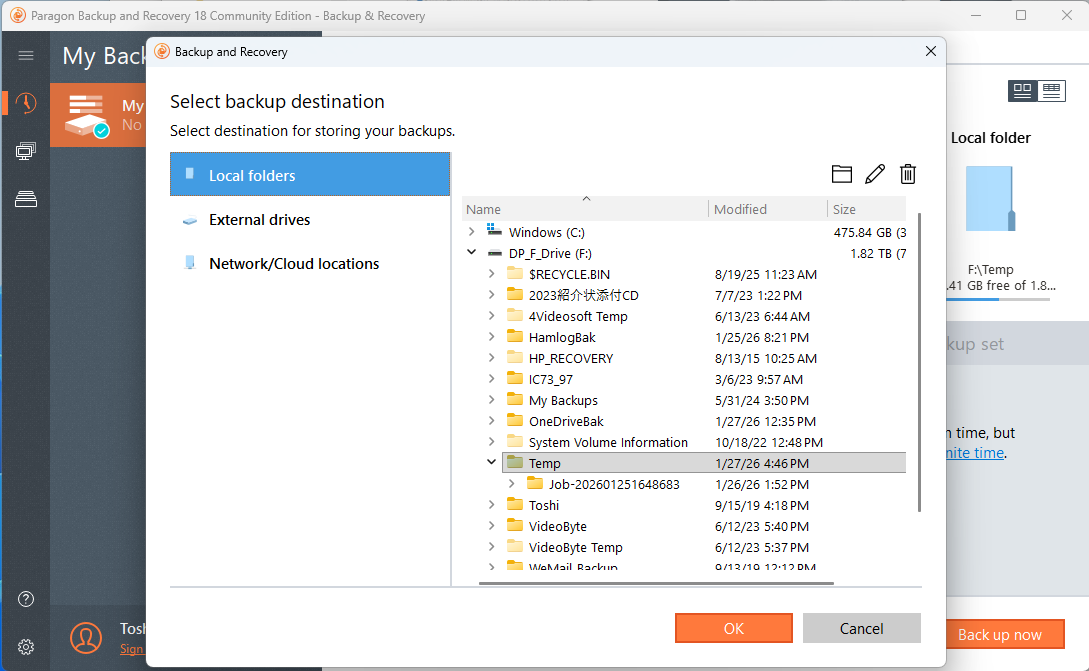This screenshot has height=671, width=1089.
Task: Expand the IC73_97 folder
Action: [492, 379]
